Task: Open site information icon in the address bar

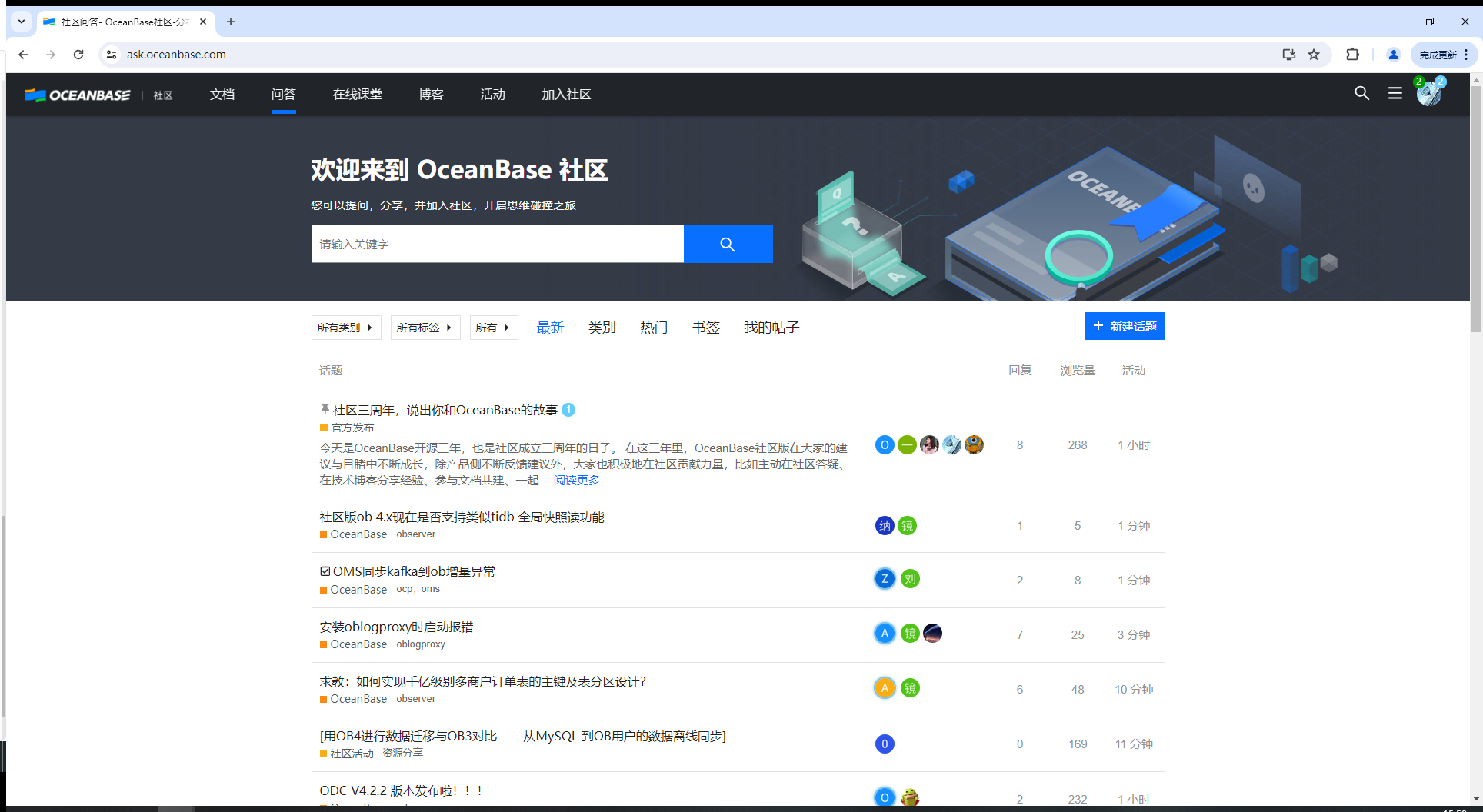Action: 112,55
